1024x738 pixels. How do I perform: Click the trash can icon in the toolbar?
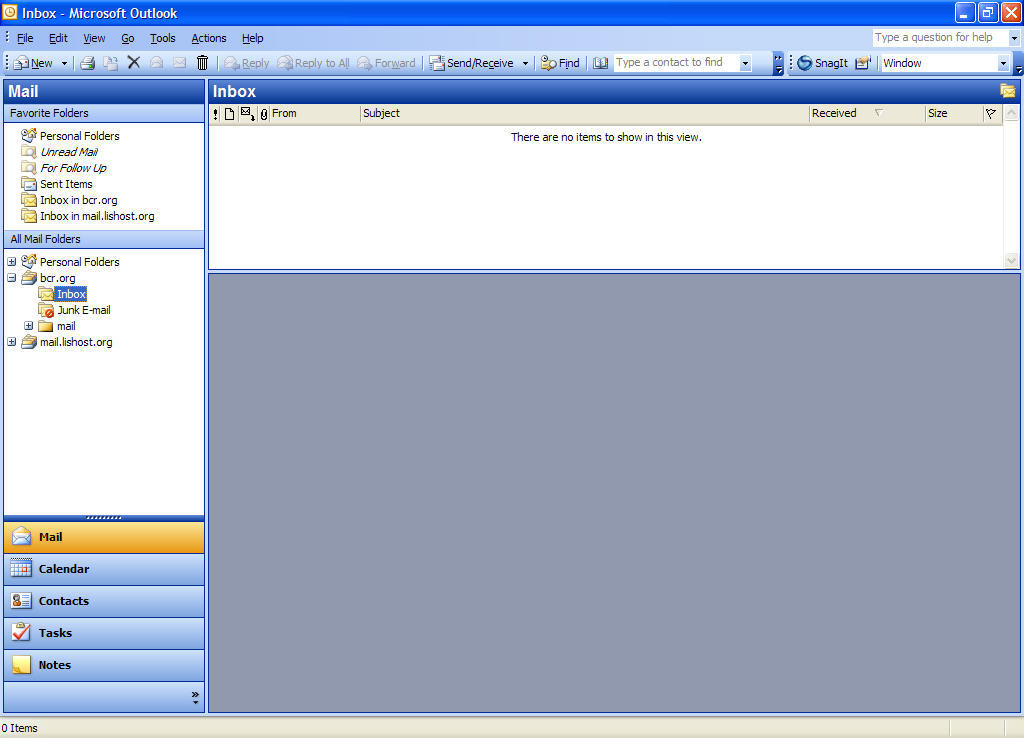click(203, 63)
